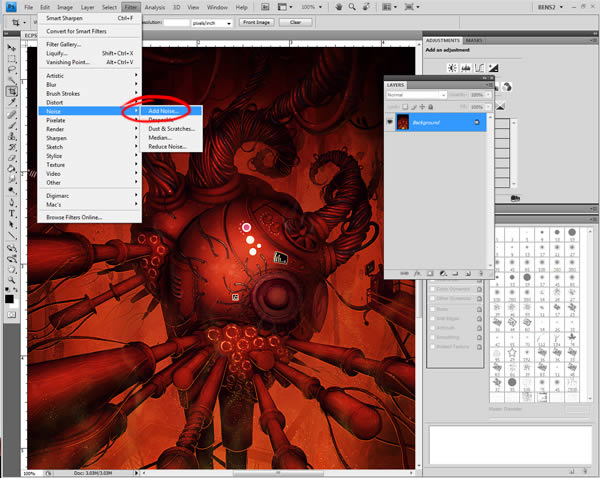
Task: Click Convert for Smart Filters
Action: point(90,31)
